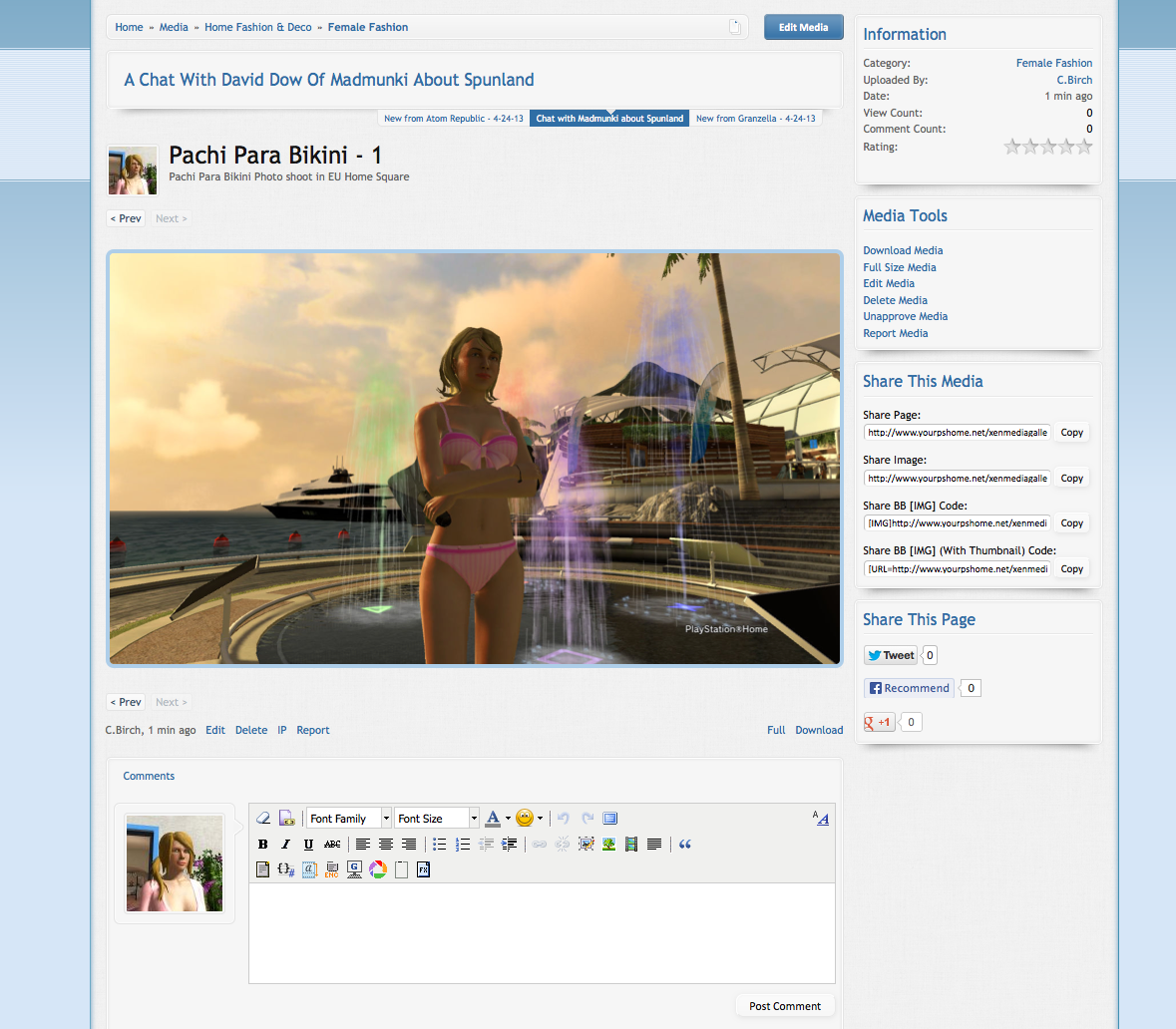Click the Report Media link
Viewport: 1176px width, 1029px height.
point(896,333)
